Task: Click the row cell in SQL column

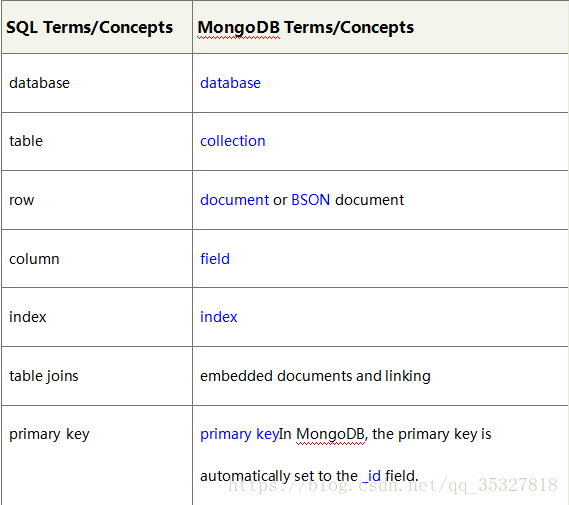Action: point(21,200)
